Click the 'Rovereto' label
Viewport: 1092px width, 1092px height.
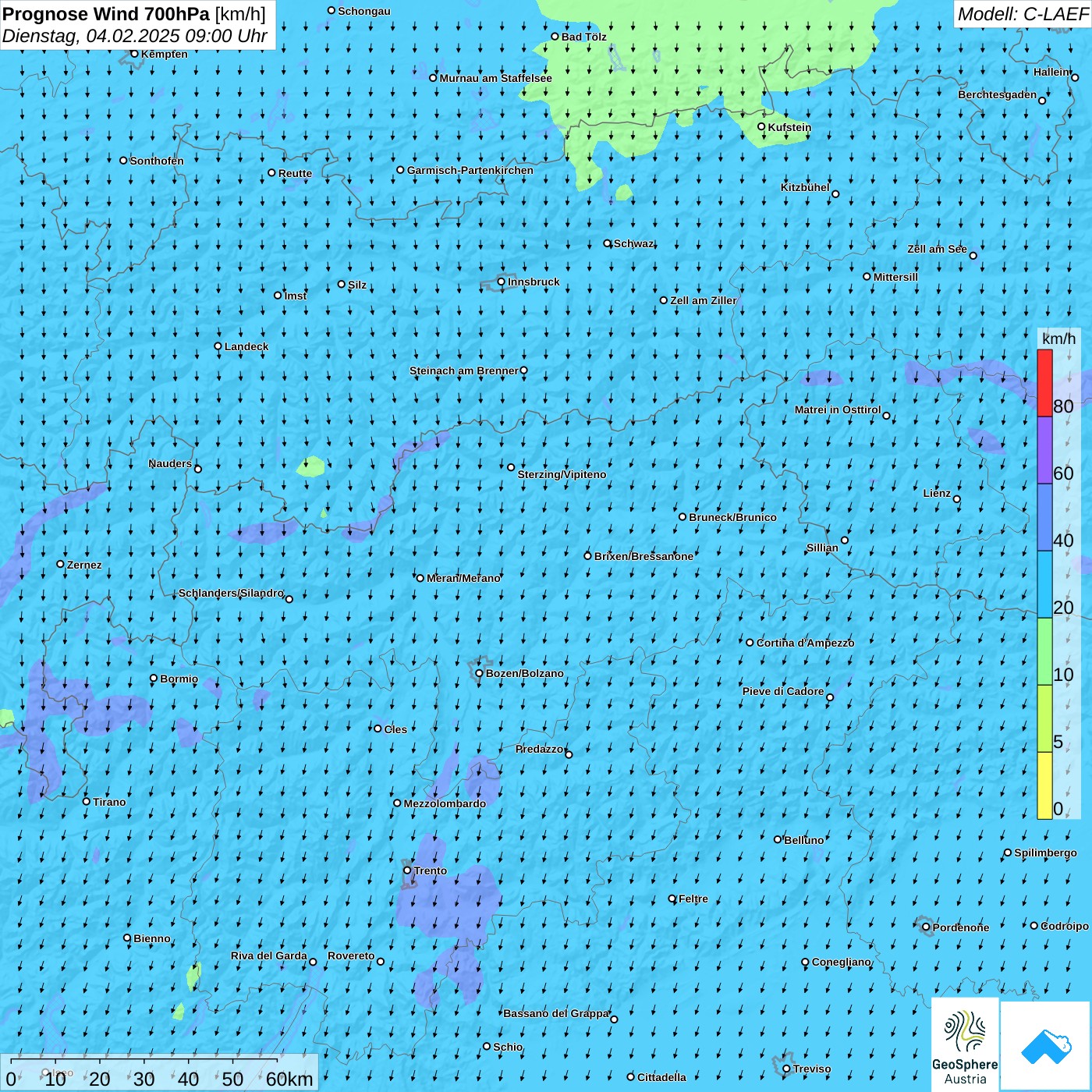click(351, 955)
